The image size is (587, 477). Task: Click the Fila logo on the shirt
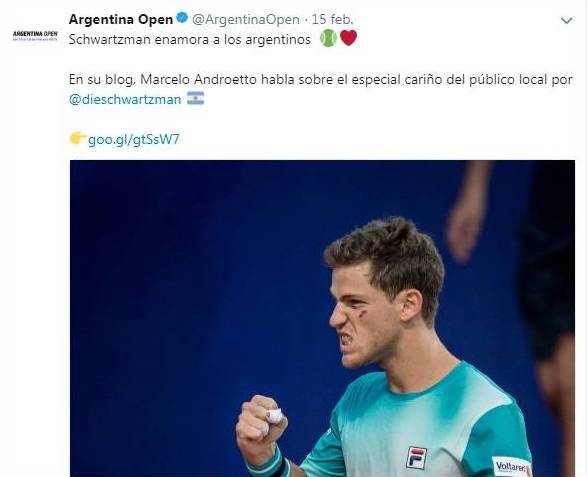point(416,458)
